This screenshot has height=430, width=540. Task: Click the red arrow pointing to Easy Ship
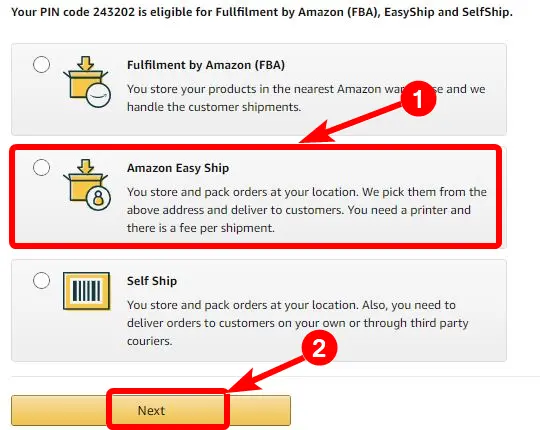click(x=351, y=123)
